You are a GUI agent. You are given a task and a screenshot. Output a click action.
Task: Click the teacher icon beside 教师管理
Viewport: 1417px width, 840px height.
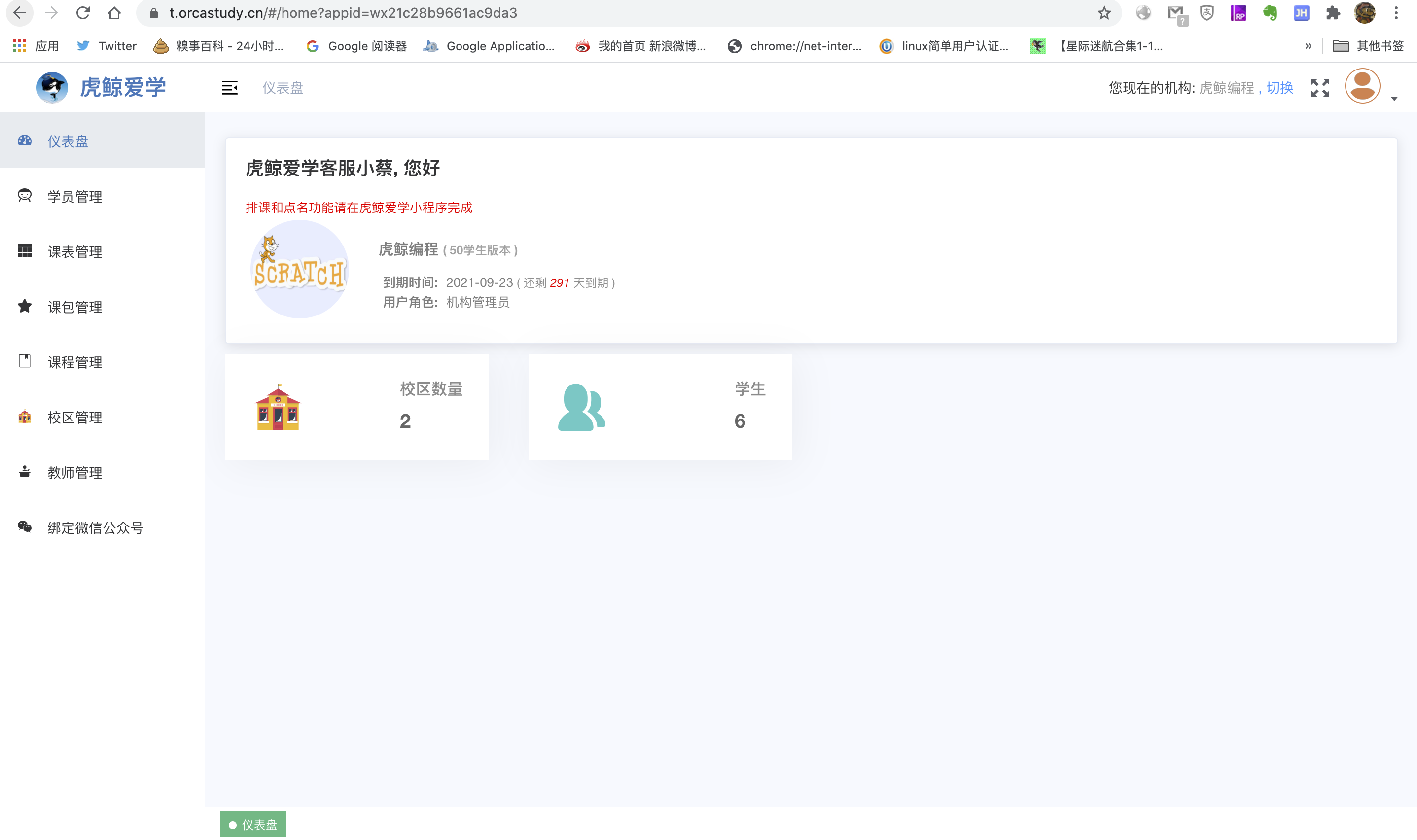pyautogui.click(x=24, y=471)
